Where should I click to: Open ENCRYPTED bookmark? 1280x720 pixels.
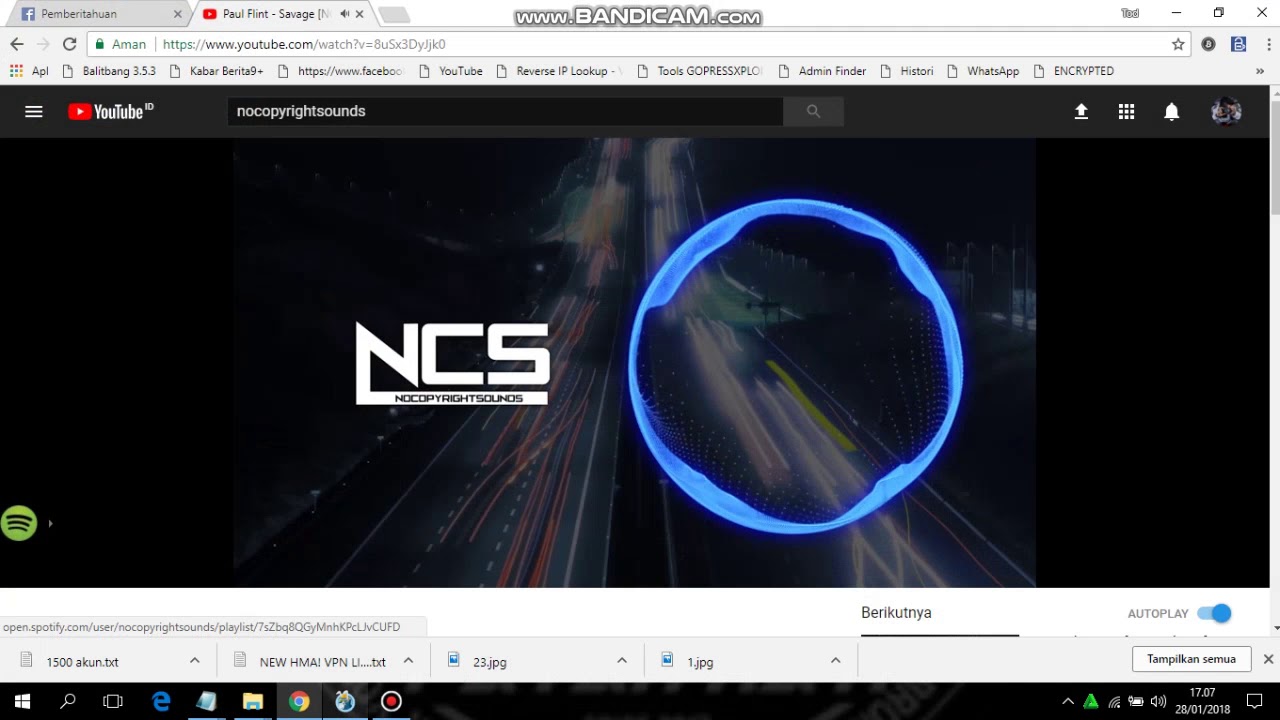[1074, 71]
